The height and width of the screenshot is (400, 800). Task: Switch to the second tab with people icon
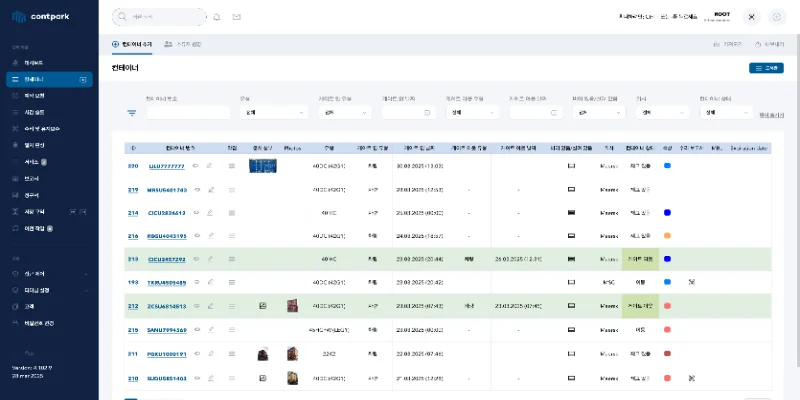click(x=183, y=45)
